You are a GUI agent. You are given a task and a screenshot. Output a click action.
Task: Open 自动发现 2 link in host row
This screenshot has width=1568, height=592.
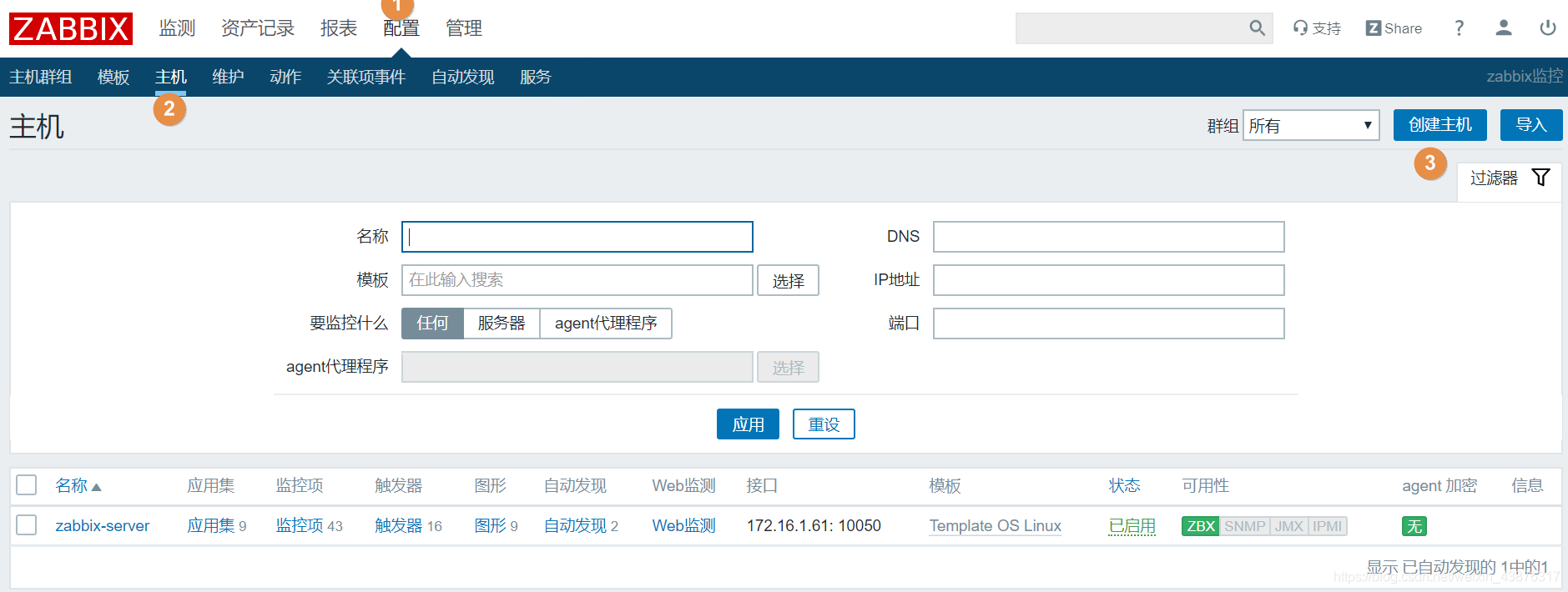576,526
